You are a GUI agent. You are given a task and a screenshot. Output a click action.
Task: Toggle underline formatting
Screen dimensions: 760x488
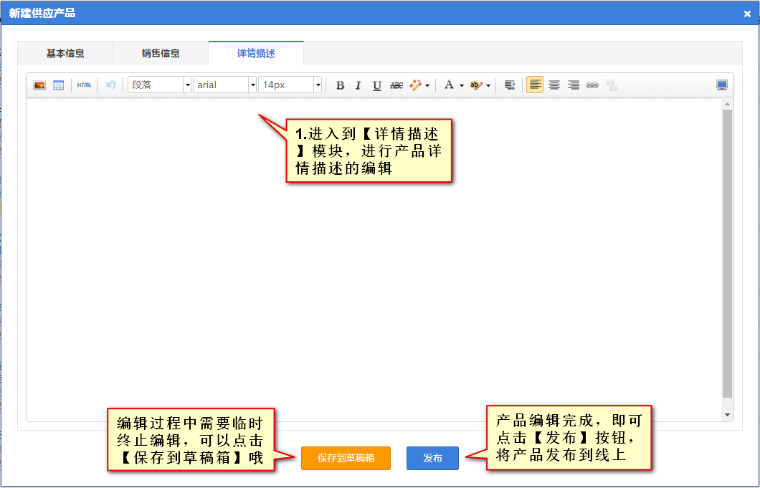[377, 85]
